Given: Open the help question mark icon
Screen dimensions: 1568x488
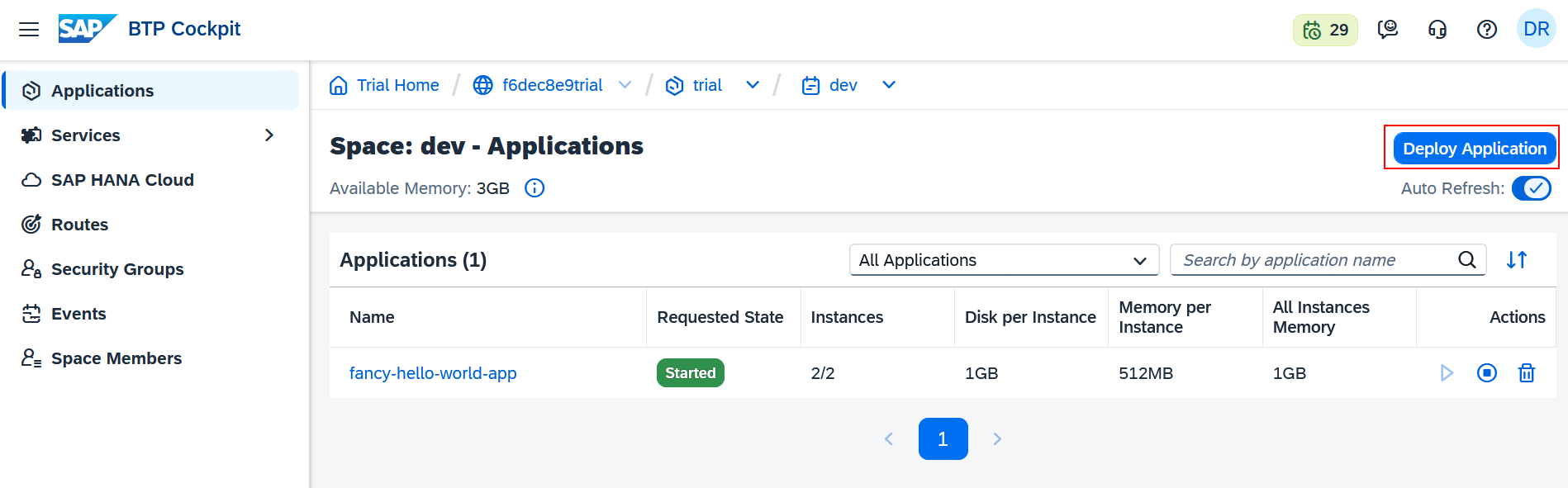Looking at the screenshot, I should [x=1487, y=30].
